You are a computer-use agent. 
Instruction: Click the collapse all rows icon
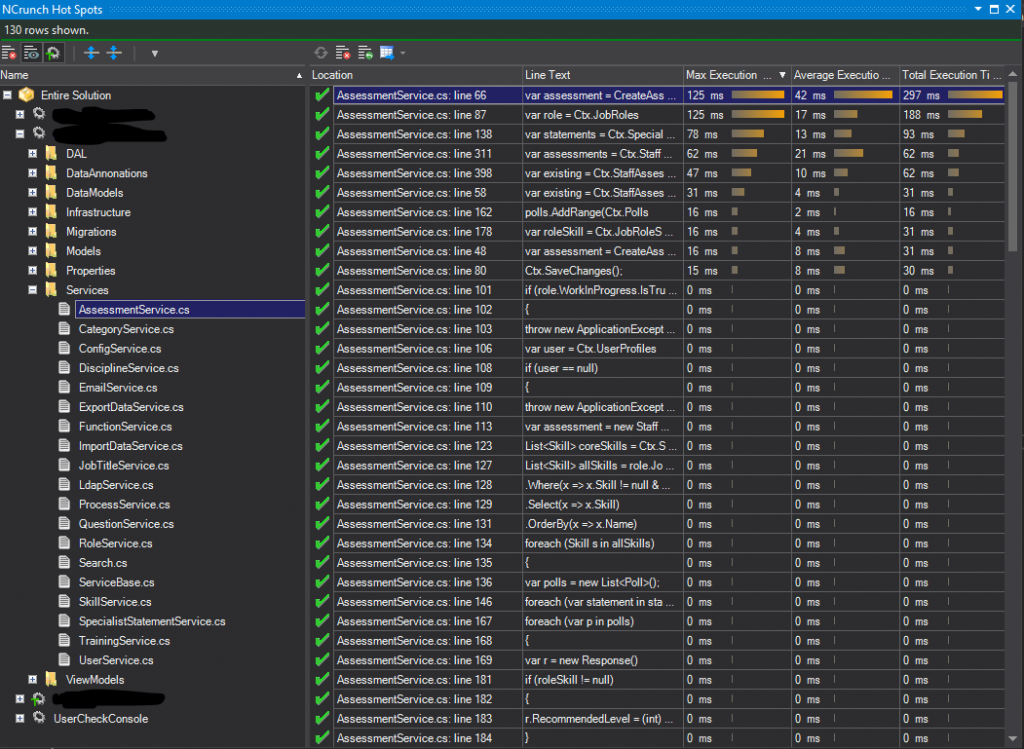pyautogui.click(x=116, y=52)
